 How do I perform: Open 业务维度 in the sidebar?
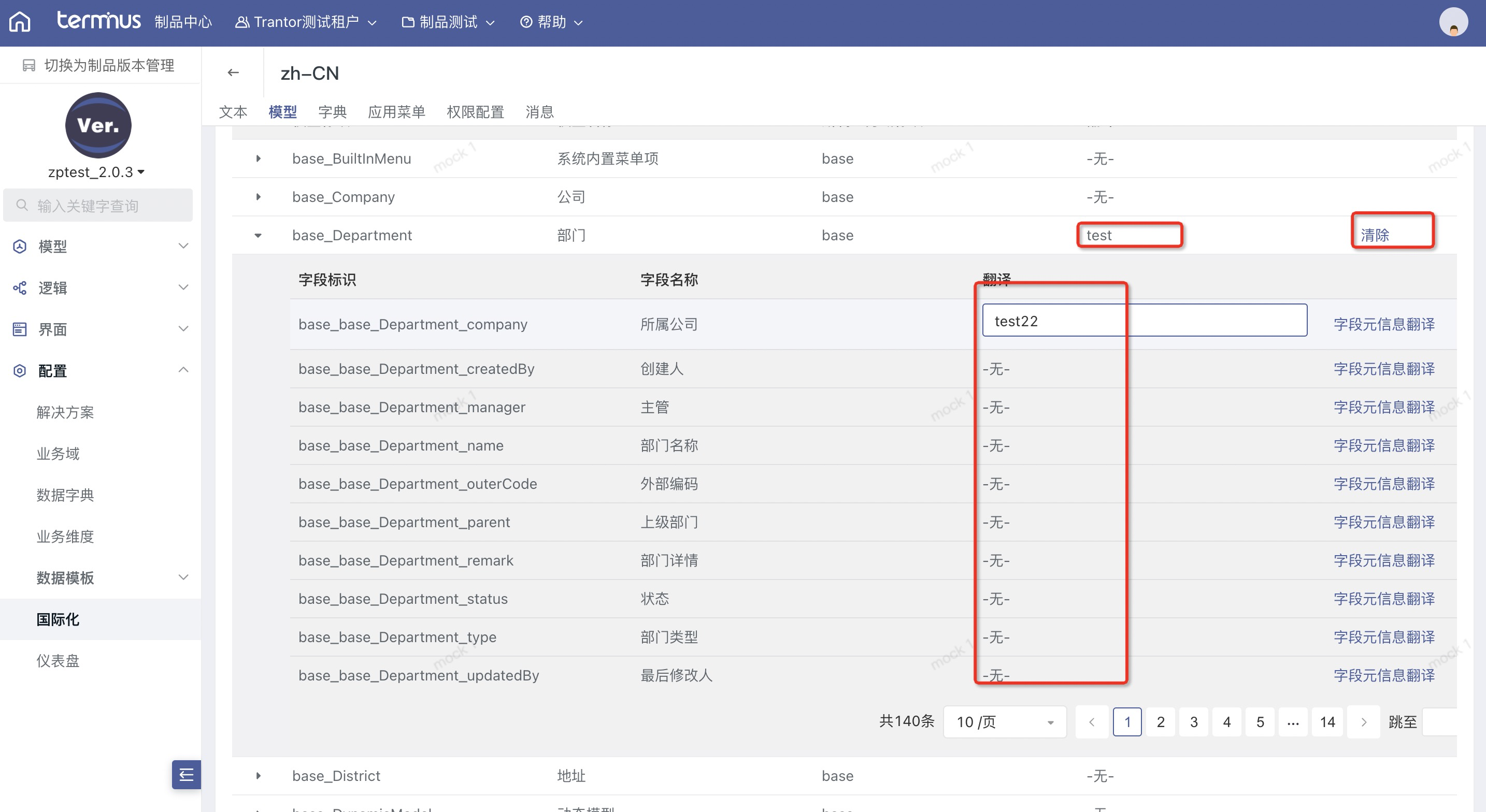[x=65, y=536]
